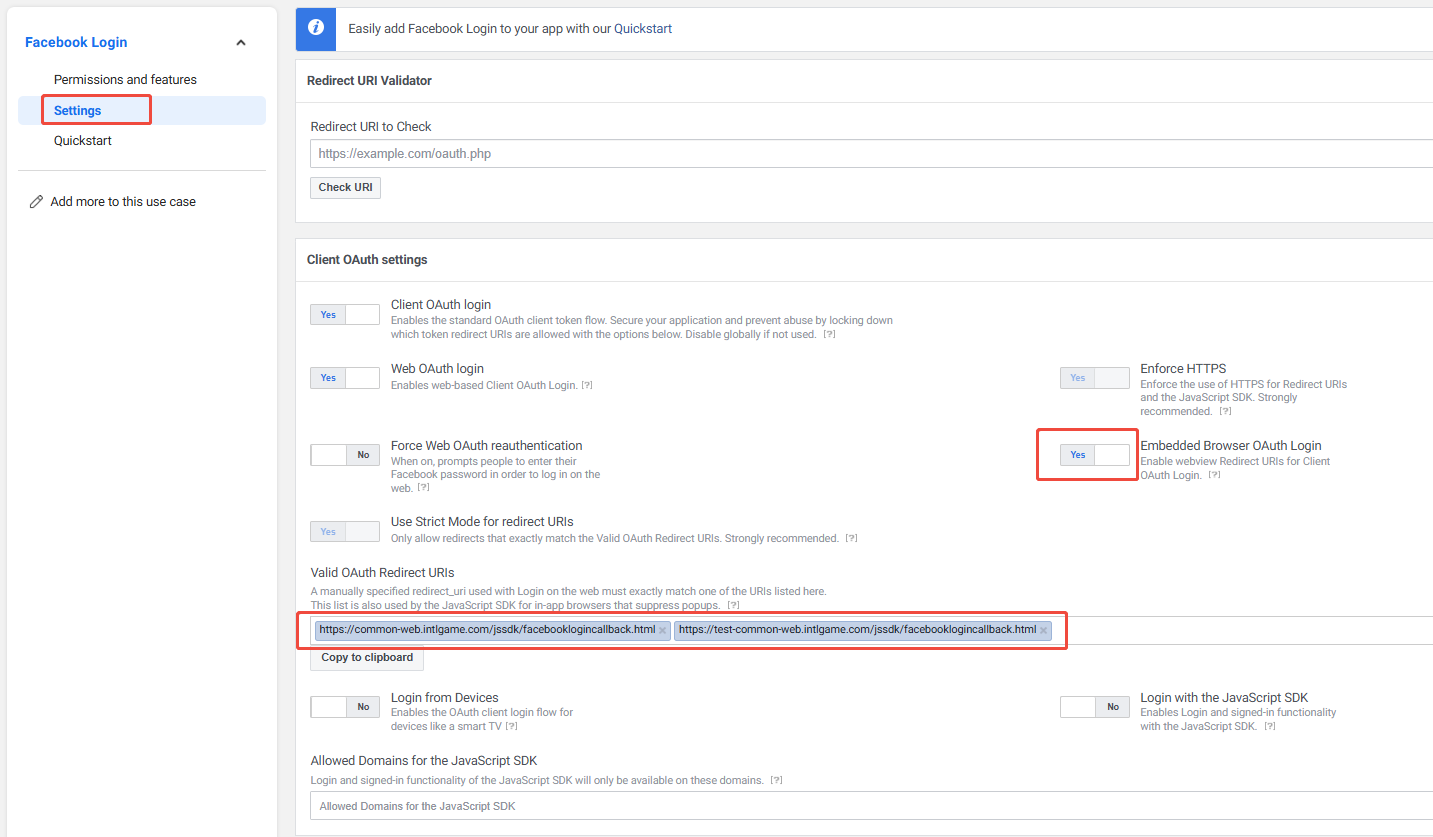1433x837 pixels.
Task: Click Add more to this use case
Action: (123, 201)
